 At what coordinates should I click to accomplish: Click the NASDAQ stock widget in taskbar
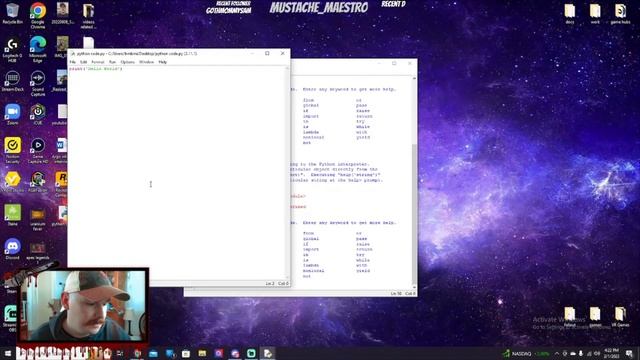point(526,353)
